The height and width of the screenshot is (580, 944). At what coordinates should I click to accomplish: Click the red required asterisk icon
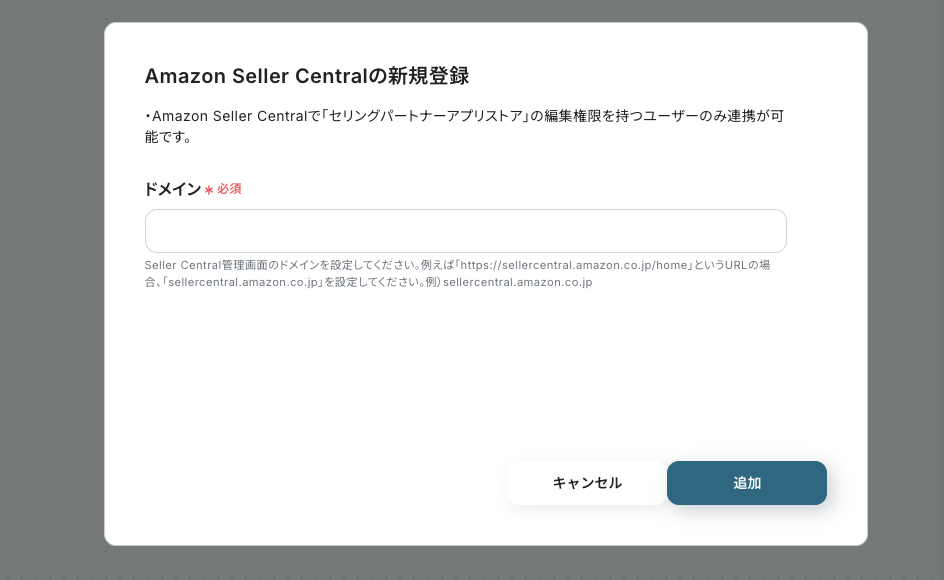209,190
